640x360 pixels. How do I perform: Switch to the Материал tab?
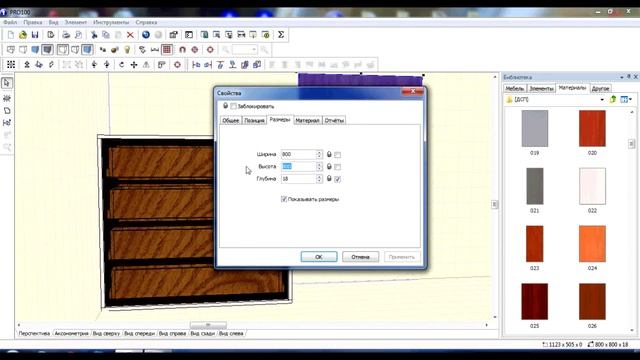click(x=307, y=120)
